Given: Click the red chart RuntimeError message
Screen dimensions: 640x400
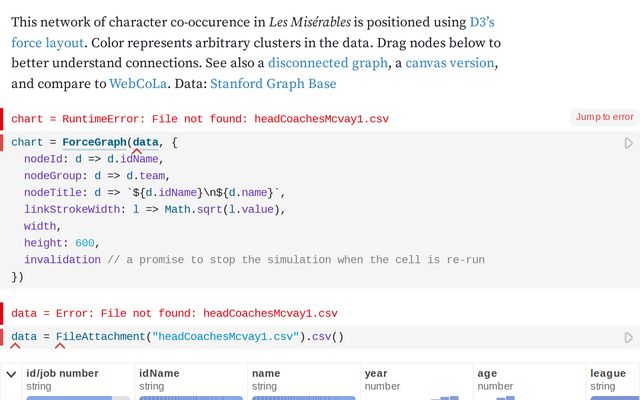Looking at the screenshot, I should tap(200, 119).
